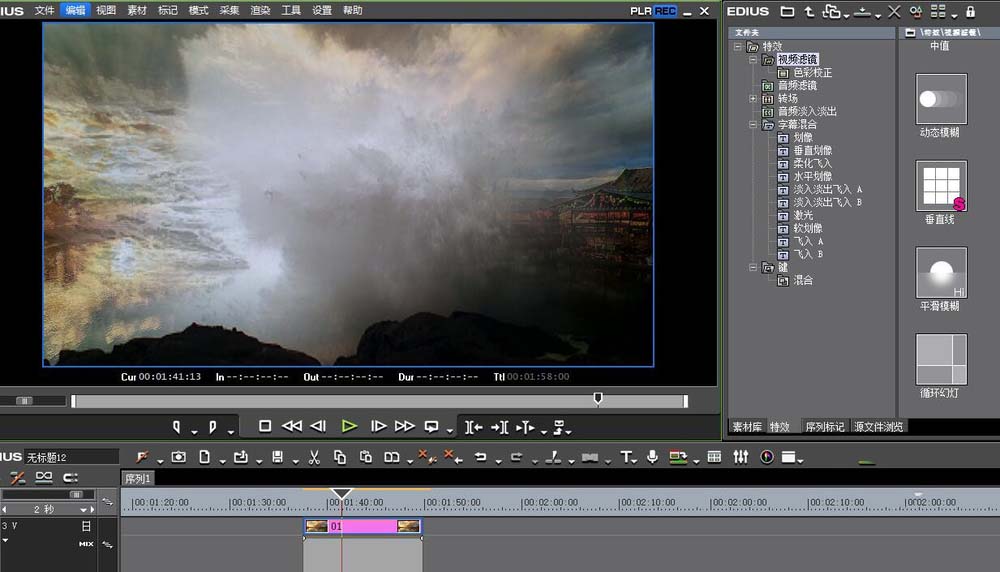Click the preview position slider handle
The height and width of the screenshot is (572, 1000).
tap(598, 399)
